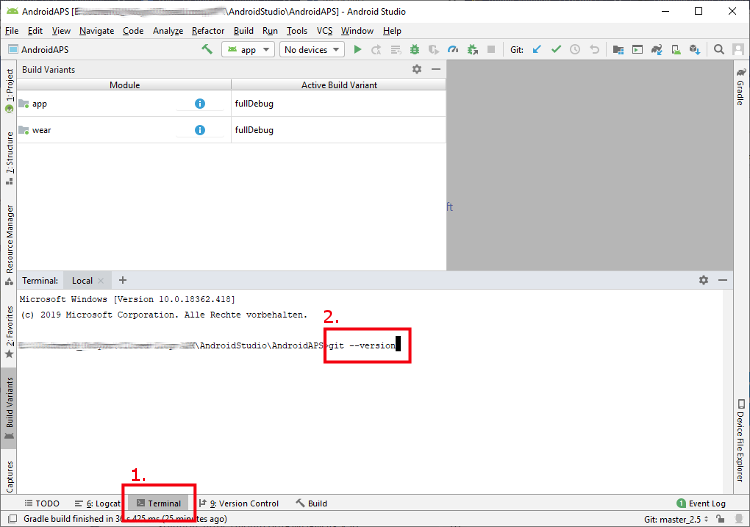Open the TODO tool window
This screenshot has width=750, height=527.
[x=42, y=503]
